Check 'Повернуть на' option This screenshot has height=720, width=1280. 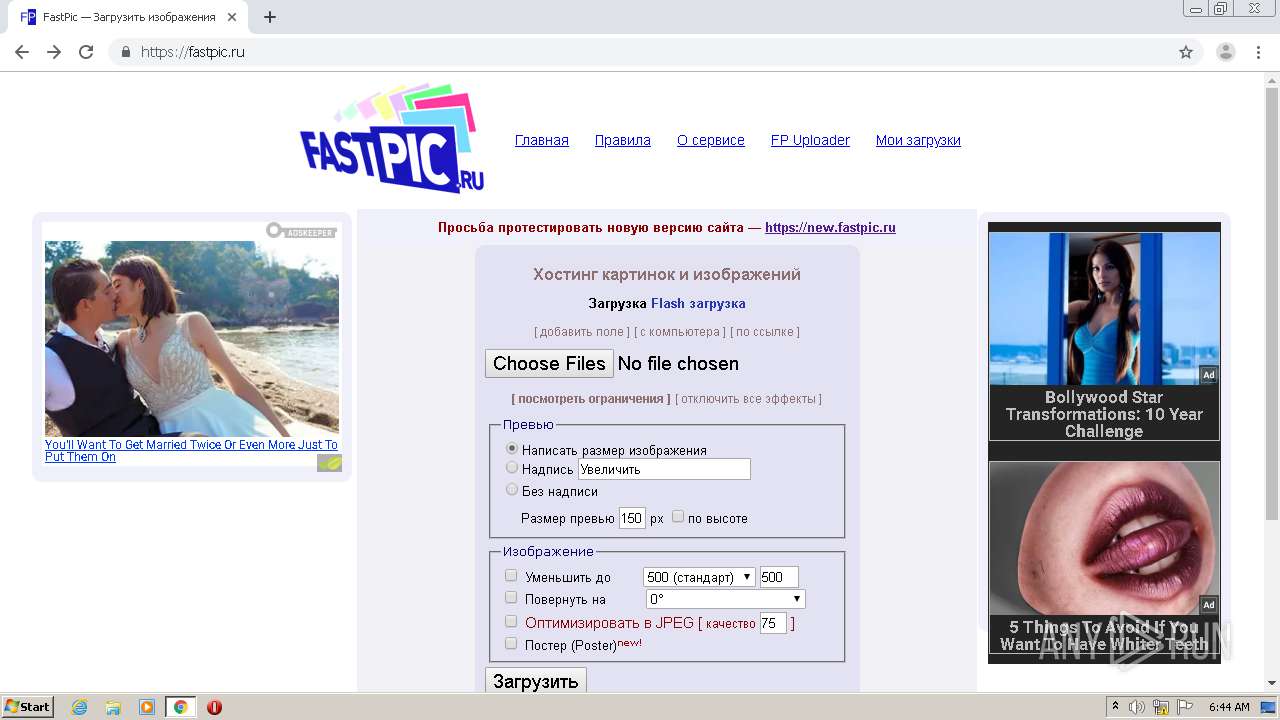click(x=511, y=598)
